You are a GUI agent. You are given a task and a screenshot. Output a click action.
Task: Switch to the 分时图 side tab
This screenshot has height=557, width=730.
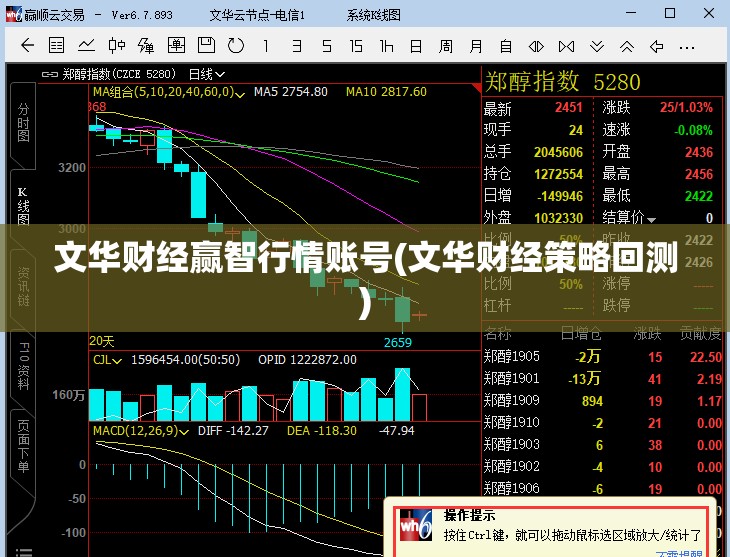23,123
